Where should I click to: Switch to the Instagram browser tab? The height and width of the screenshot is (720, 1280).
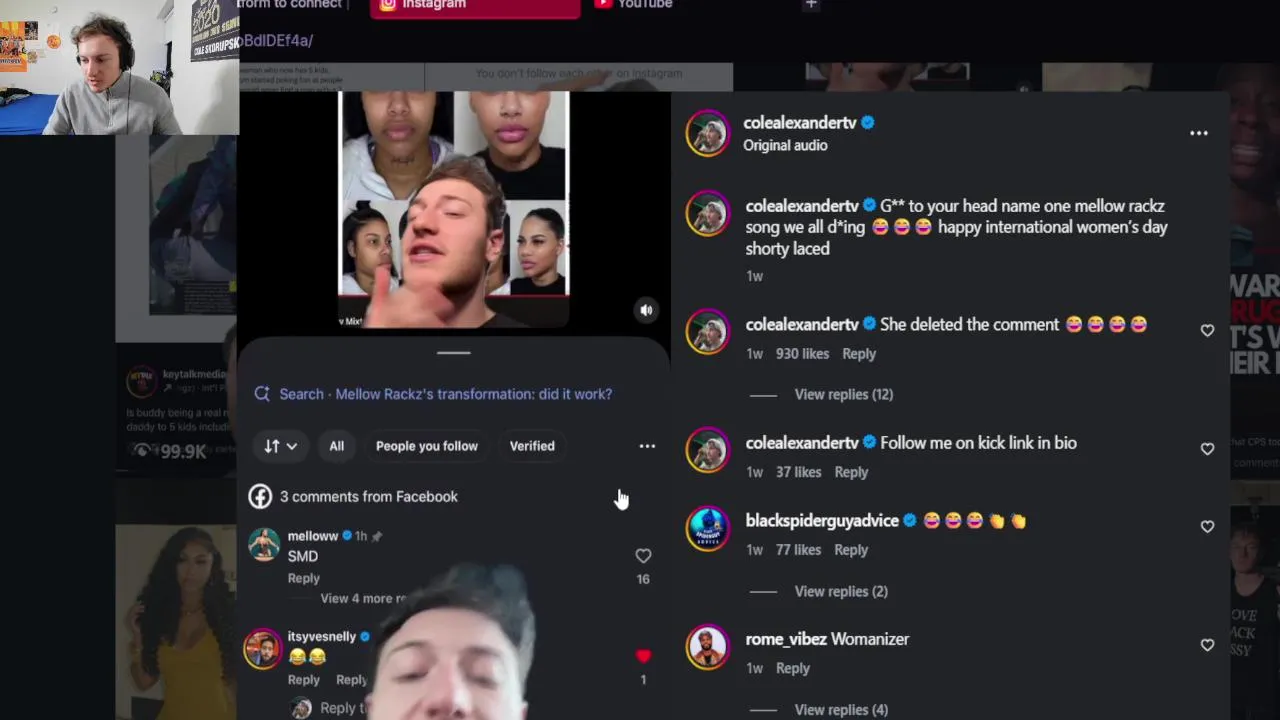click(x=475, y=6)
